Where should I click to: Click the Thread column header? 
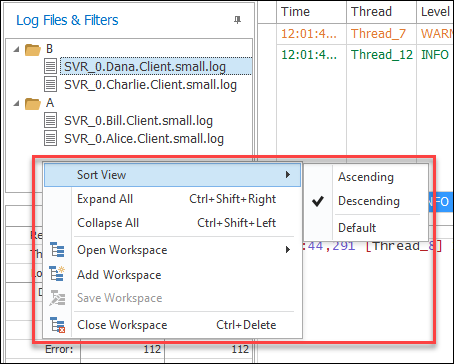click(381, 12)
